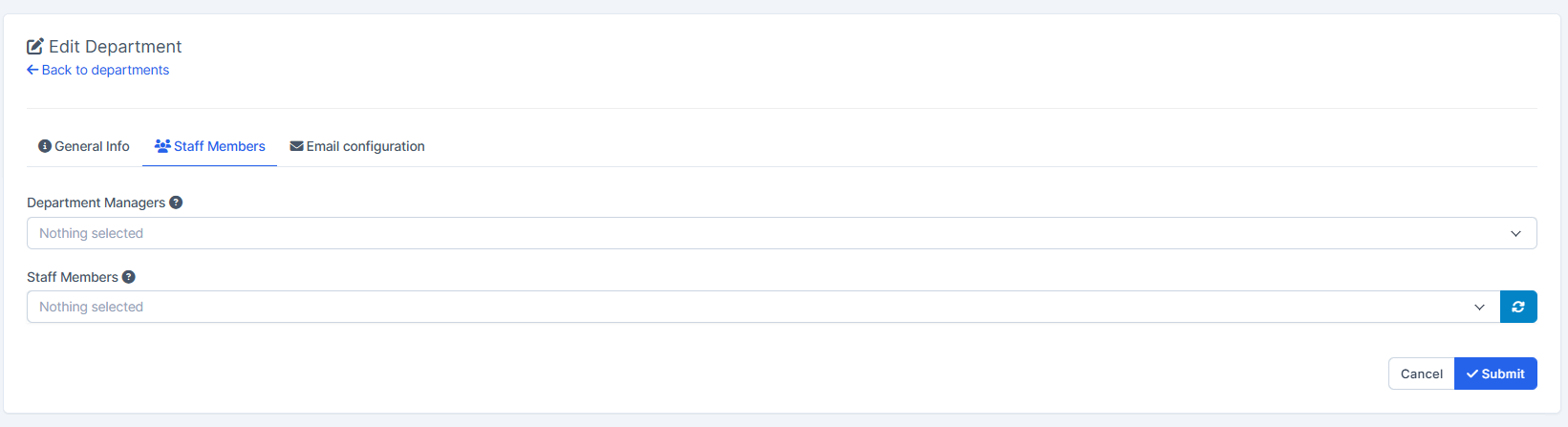Click the users group icon on Staff Members tab

point(162,146)
